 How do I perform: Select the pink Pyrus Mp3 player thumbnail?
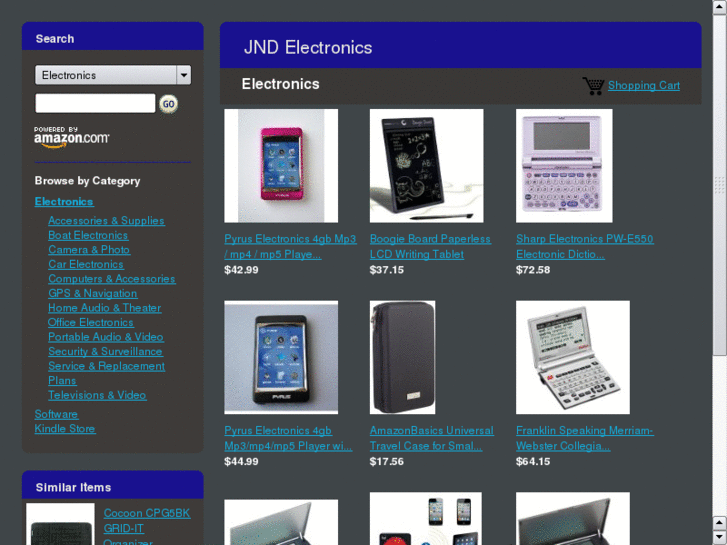(x=281, y=166)
